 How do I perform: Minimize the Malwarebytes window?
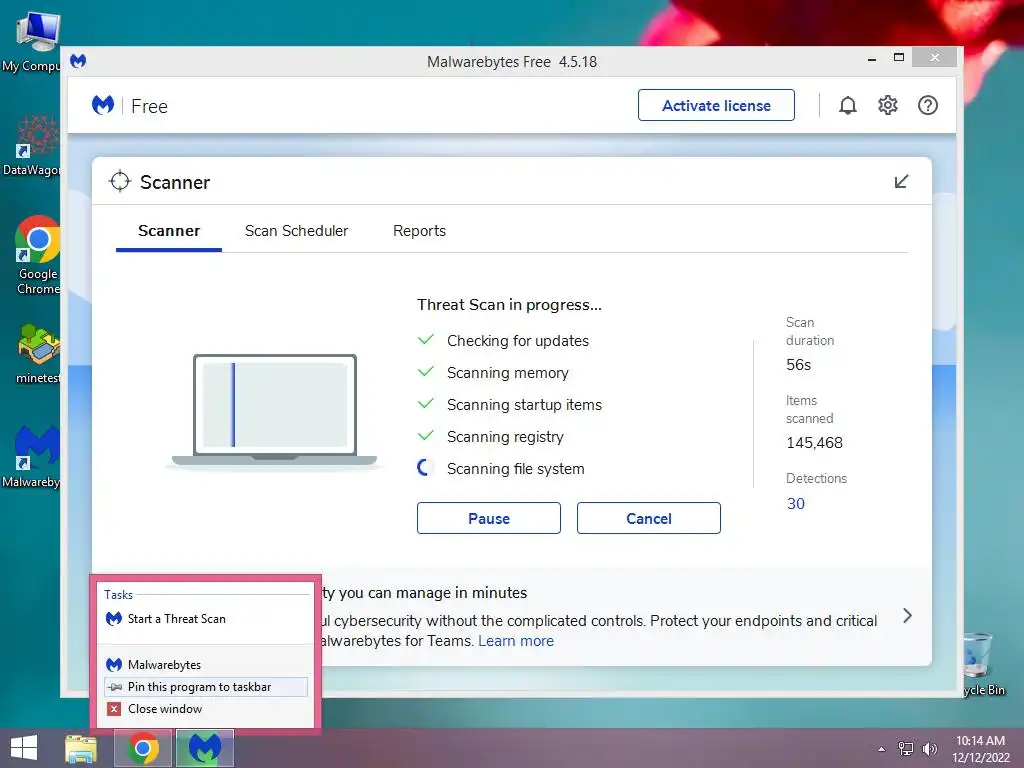click(x=872, y=59)
